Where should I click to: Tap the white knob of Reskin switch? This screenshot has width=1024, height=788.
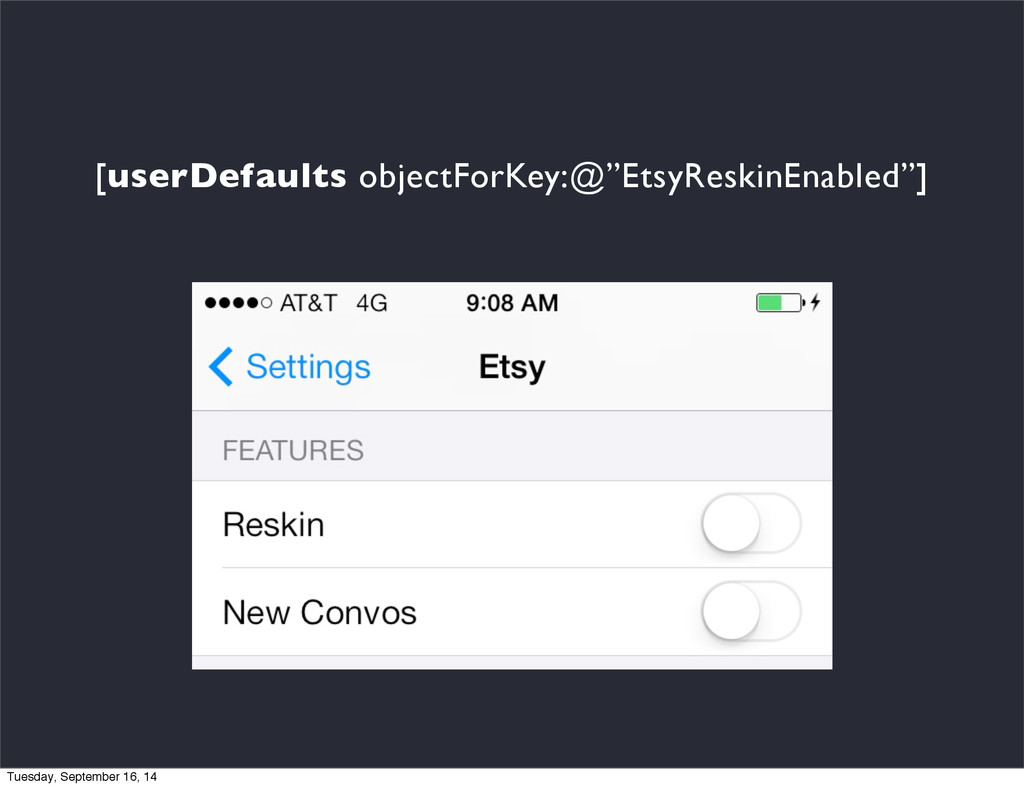tap(731, 524)
